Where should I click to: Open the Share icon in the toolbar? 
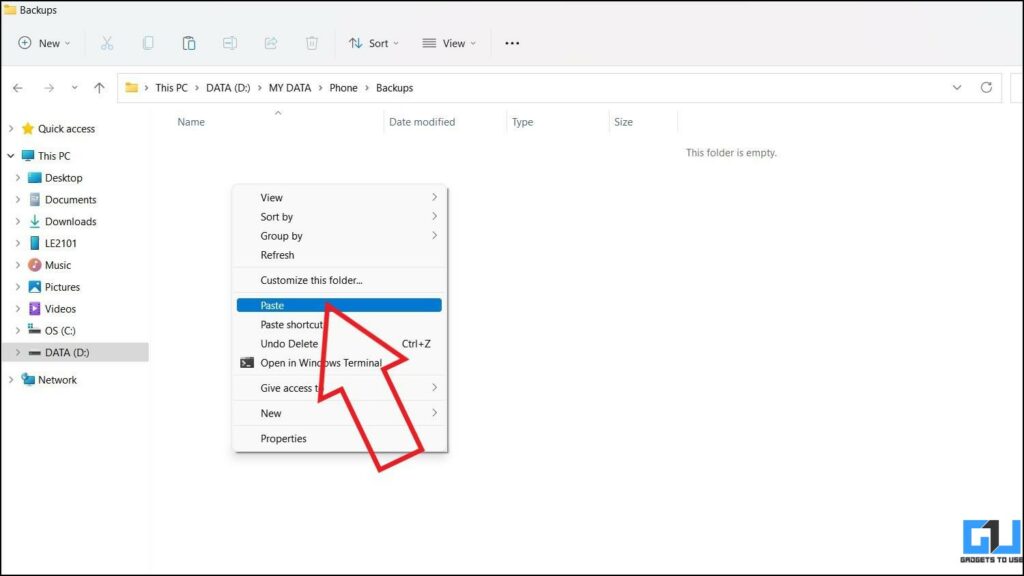pyautogui.click(x=270, y=43)
